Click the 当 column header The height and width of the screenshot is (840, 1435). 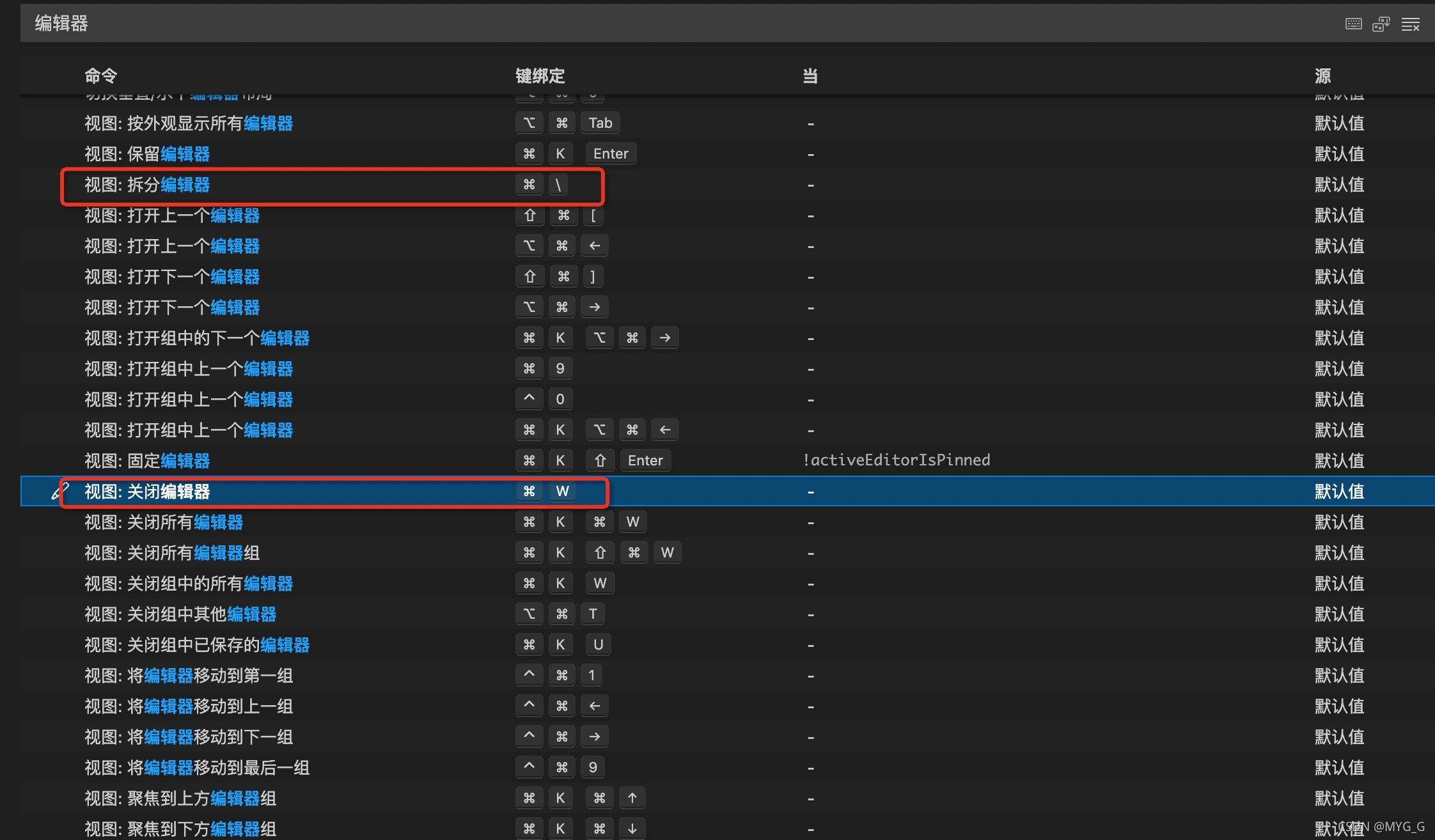[810, 76]
